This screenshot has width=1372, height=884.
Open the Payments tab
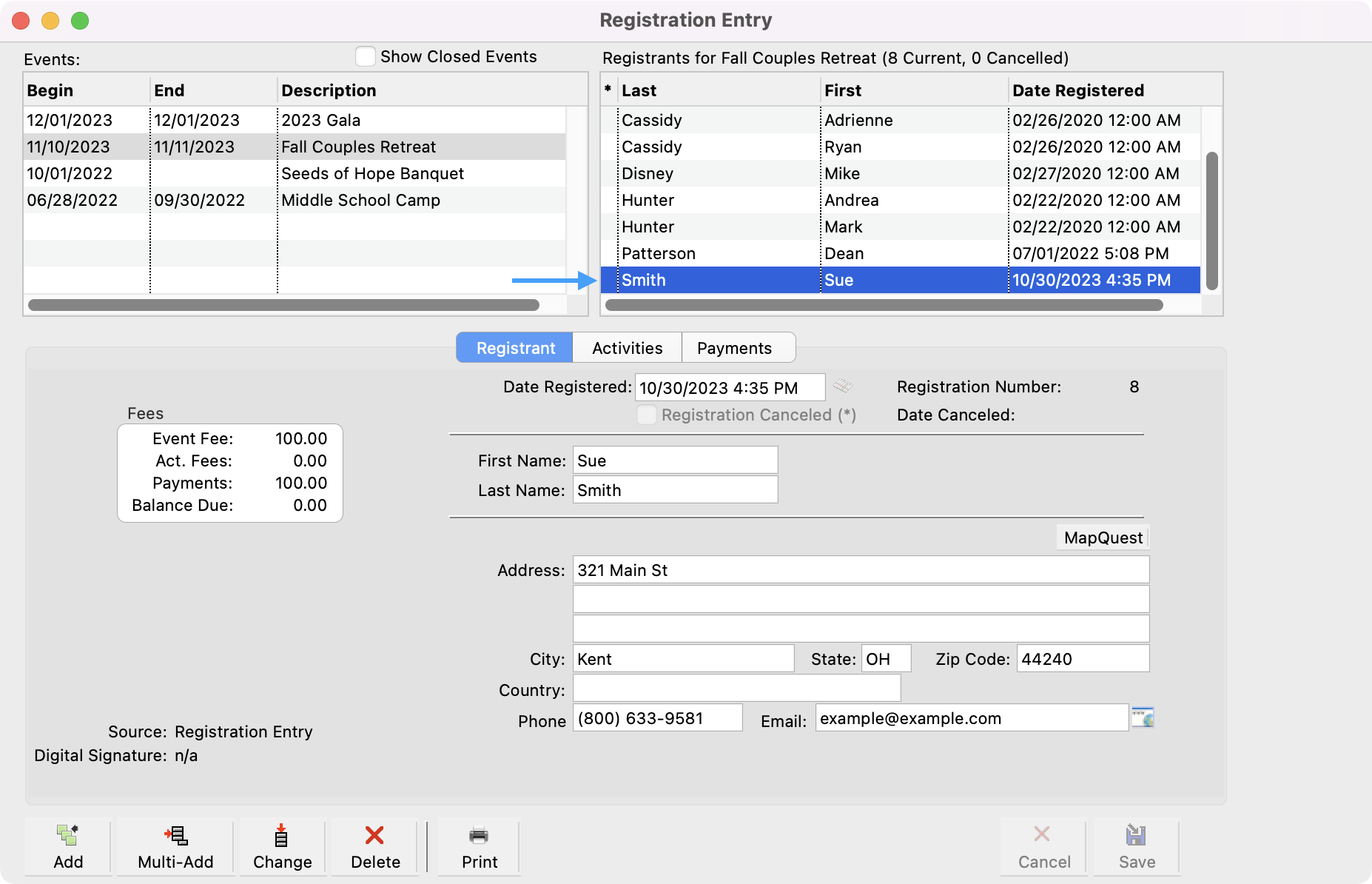point(734,348)
